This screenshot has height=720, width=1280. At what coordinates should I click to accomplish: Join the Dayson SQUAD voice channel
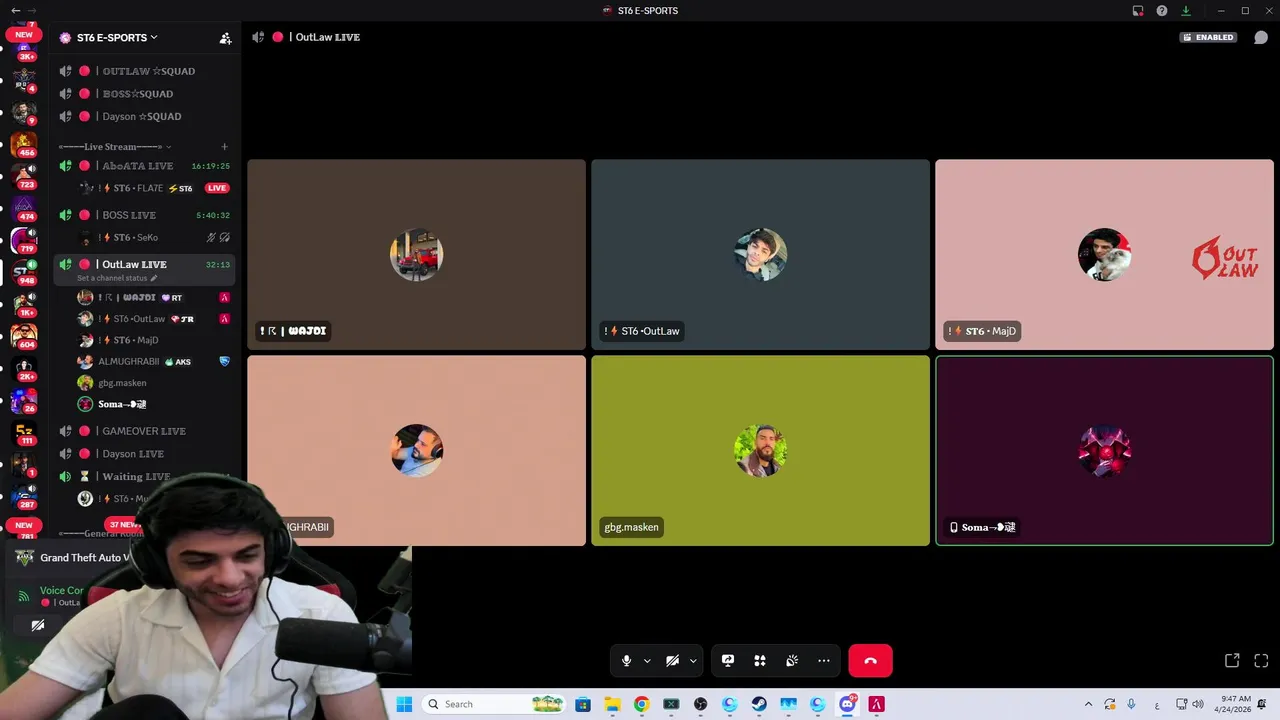tap(146, 116)
